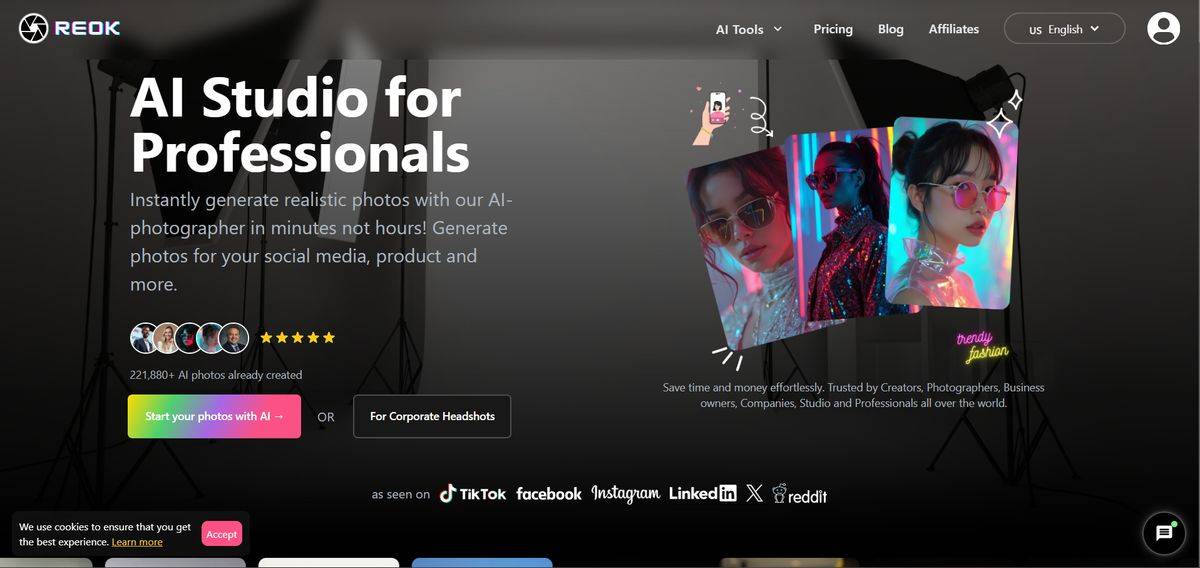The width and height of the screenshot is (1200, 568).
Task: Open the Blog menu item
Action: coord(890,29)
